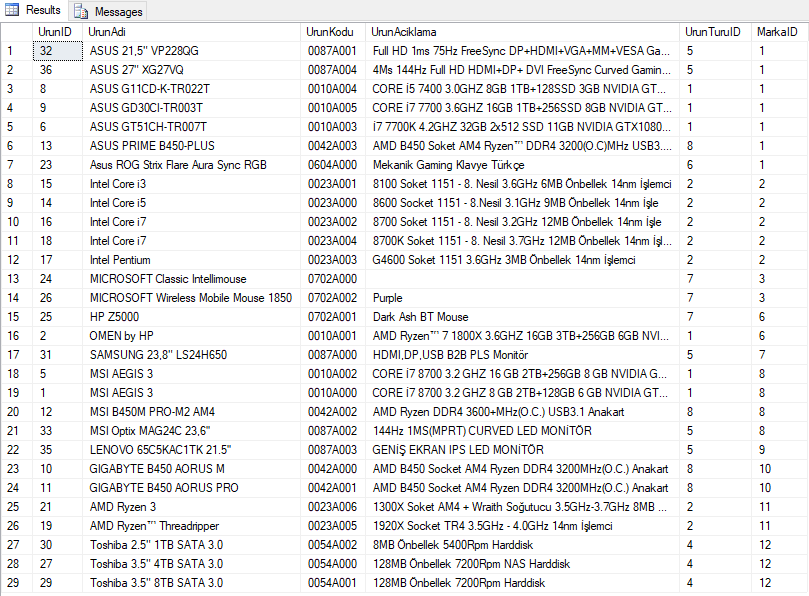The image size is (809, 596).
Task: Click the MarkaID column header
Action: tap(780, 32)
